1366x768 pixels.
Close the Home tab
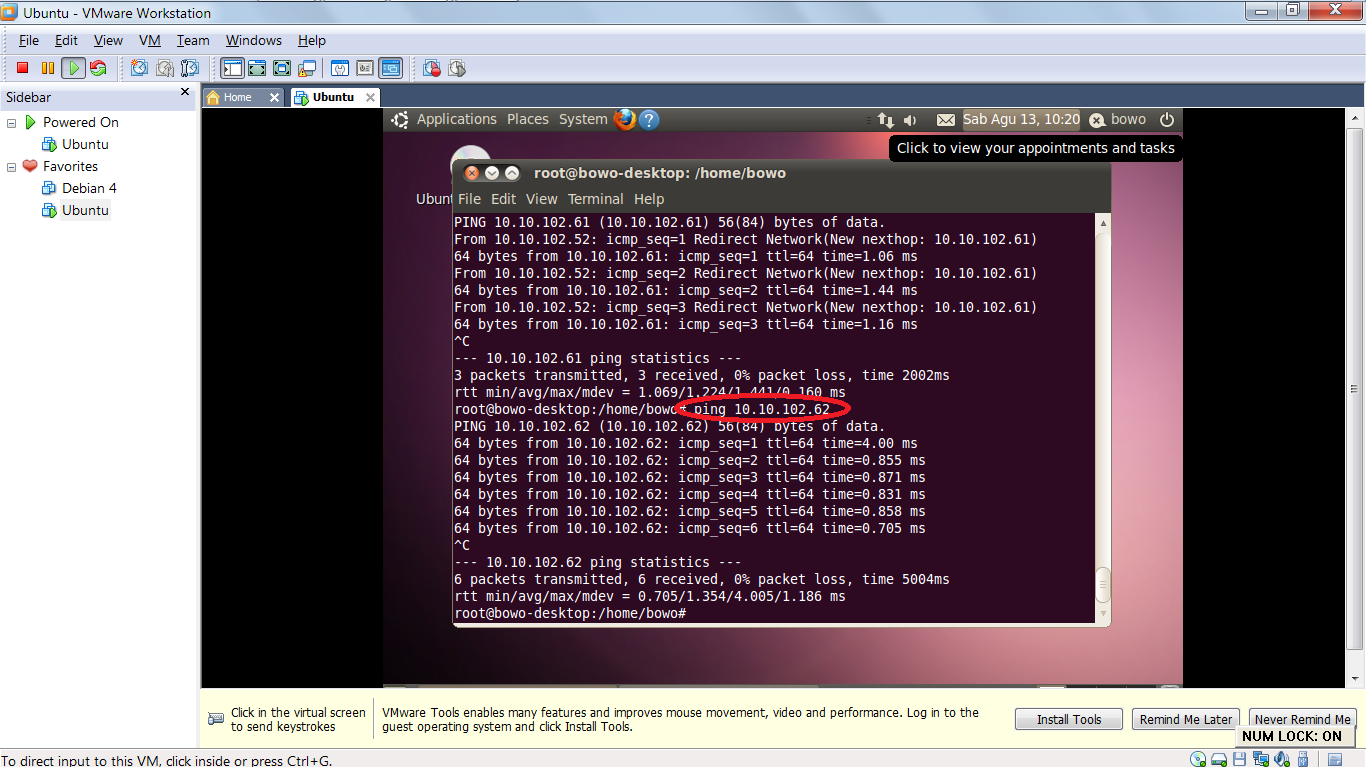[275, 97]
